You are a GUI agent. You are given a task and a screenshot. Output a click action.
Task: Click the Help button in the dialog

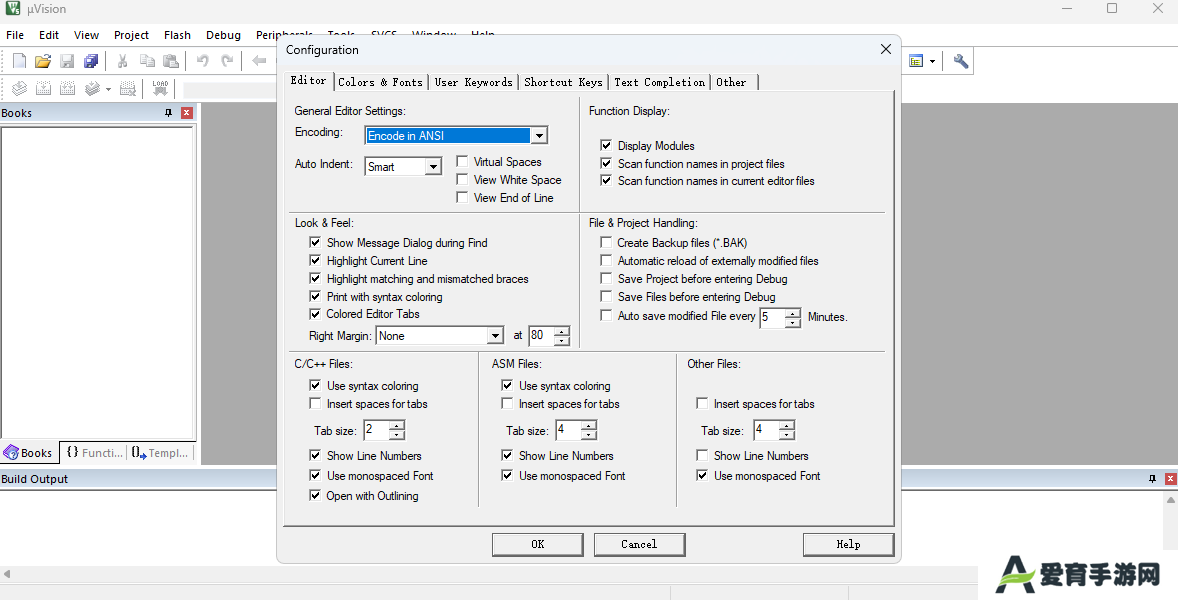coord(848,544)
